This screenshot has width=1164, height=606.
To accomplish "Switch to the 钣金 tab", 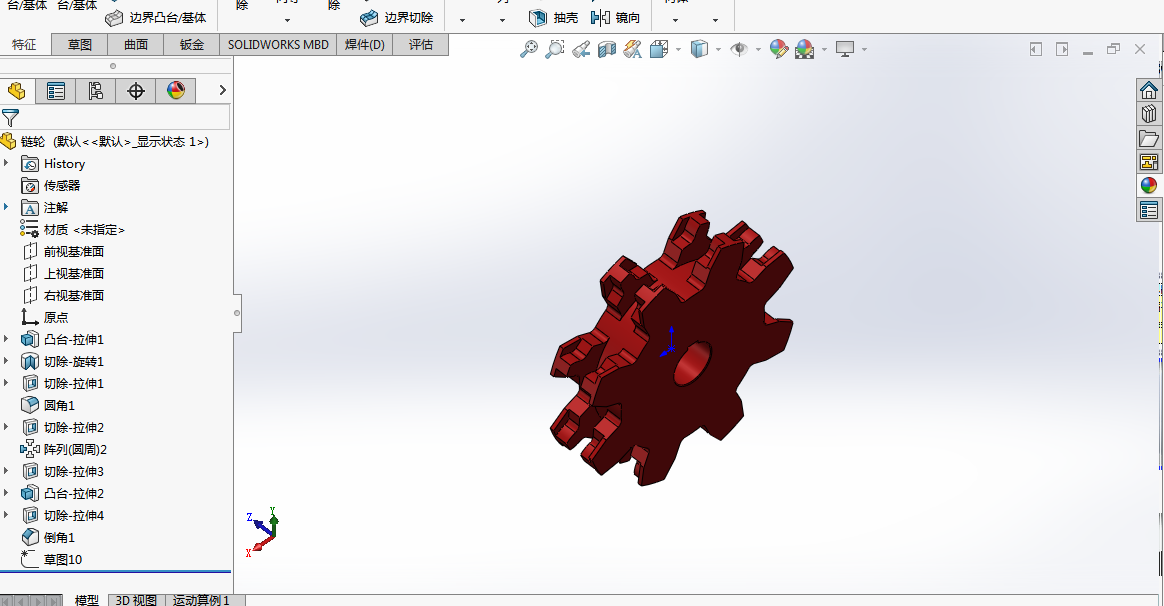I will coord(192,45).
